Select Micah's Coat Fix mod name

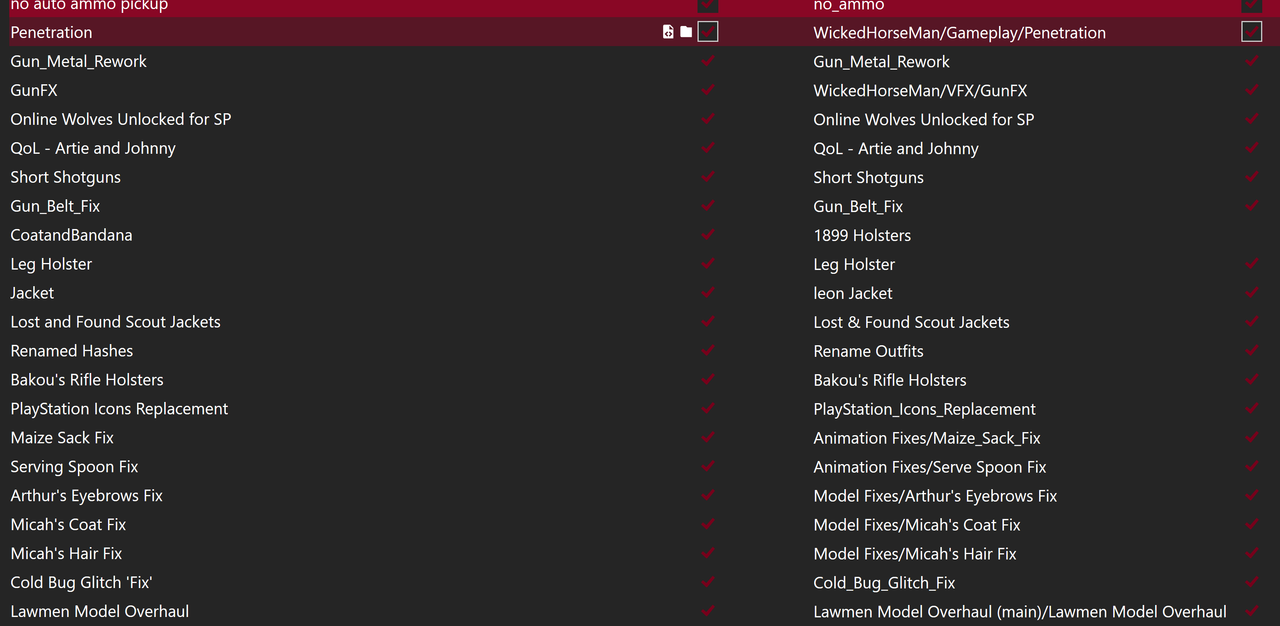[x=68, y=525]
